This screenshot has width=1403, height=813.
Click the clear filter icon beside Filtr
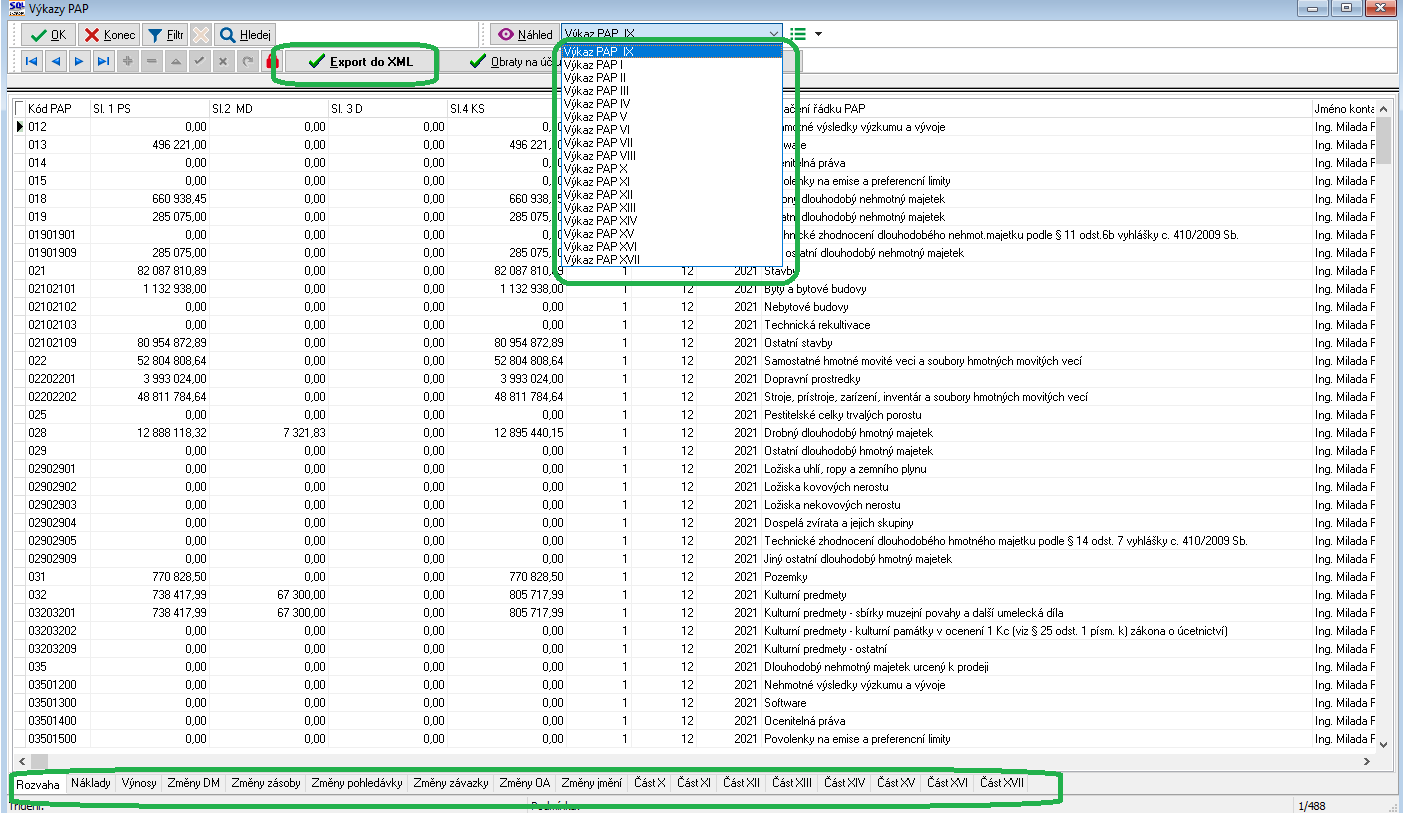[x=201, y=34]
